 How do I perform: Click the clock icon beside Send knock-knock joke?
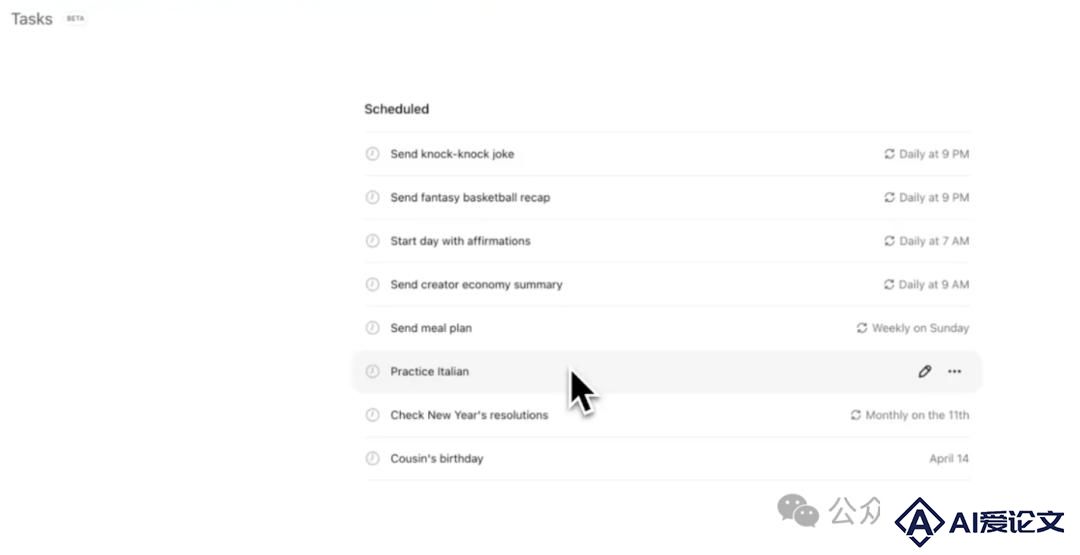click(372, 154)
